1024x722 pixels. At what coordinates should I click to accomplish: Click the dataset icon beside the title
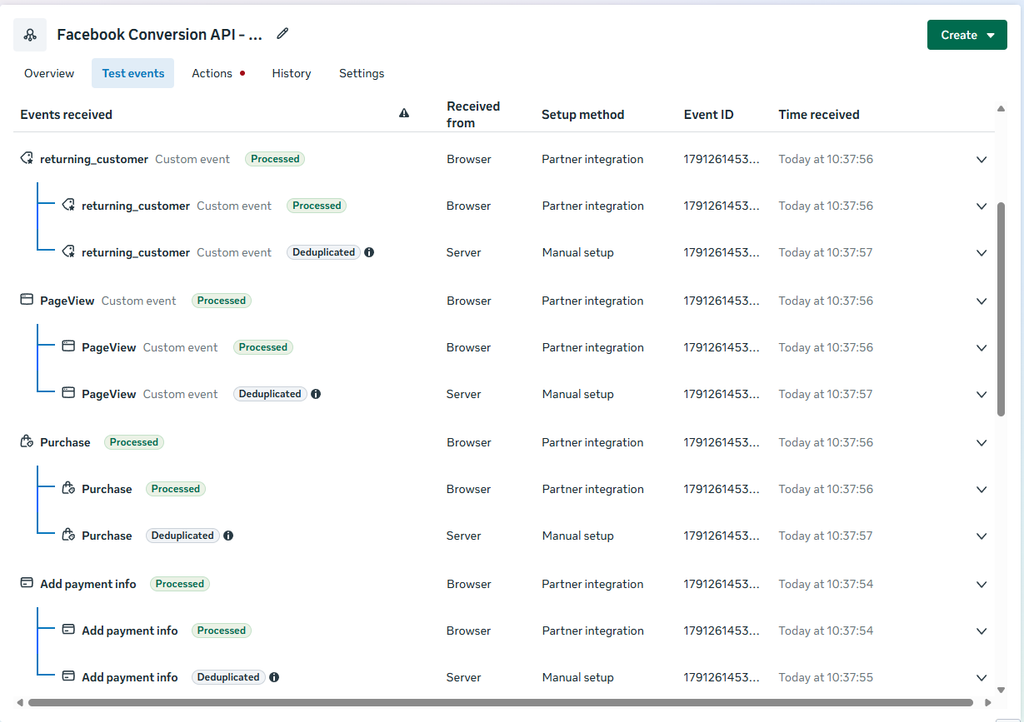(30, 35)
